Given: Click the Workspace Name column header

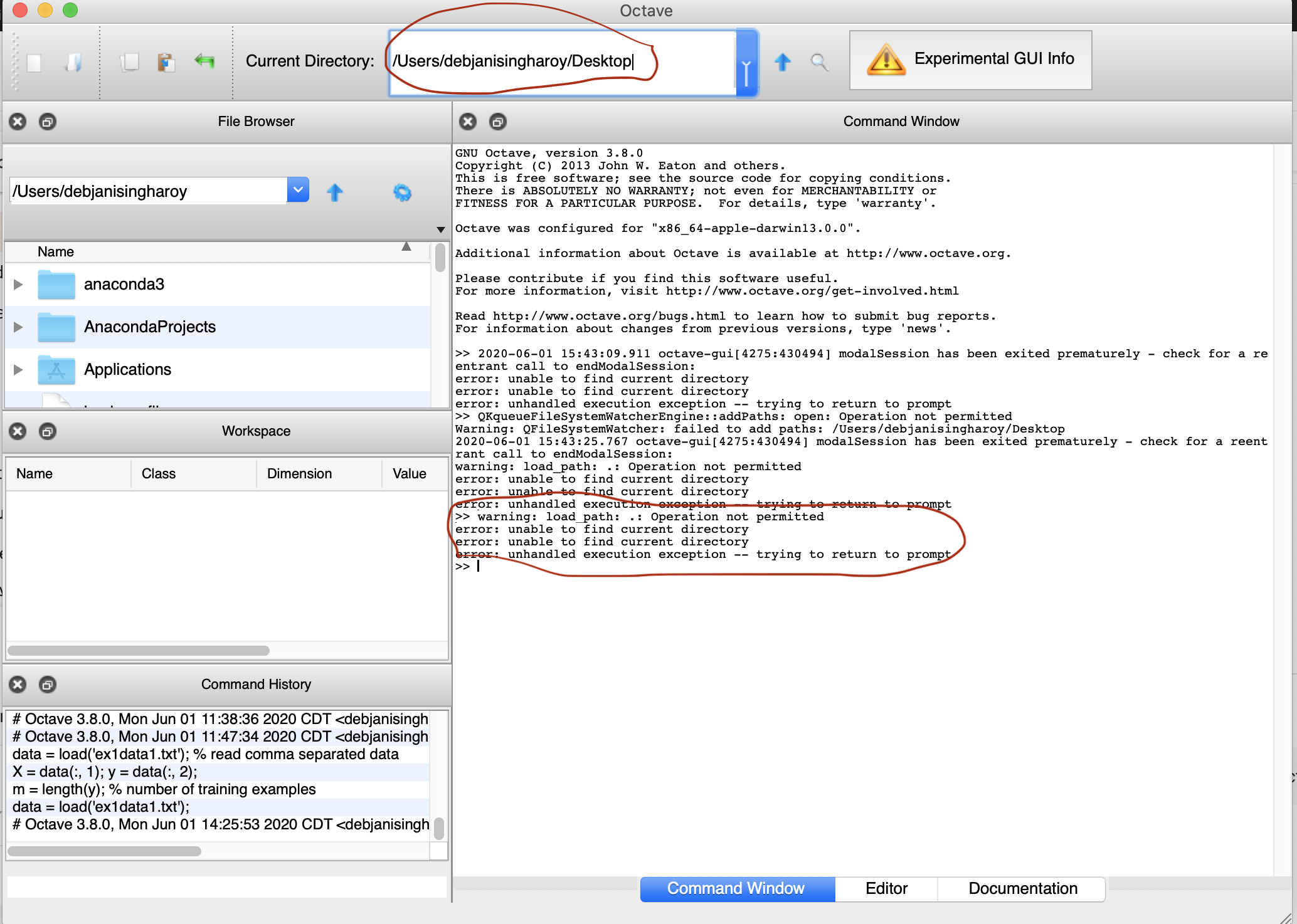Looking at the screenshot, I should [68, 474].
